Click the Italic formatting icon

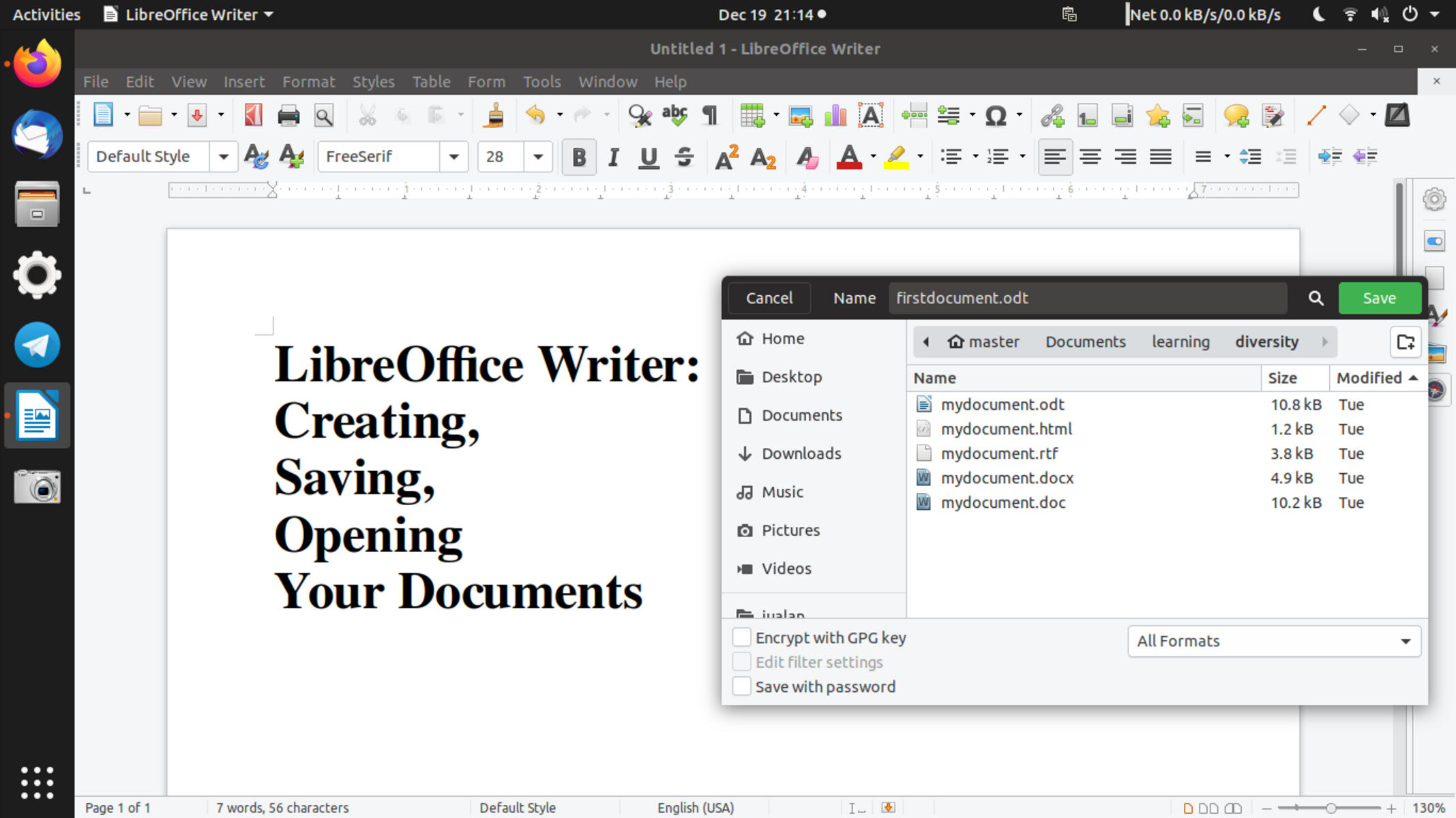pos(613,157)
